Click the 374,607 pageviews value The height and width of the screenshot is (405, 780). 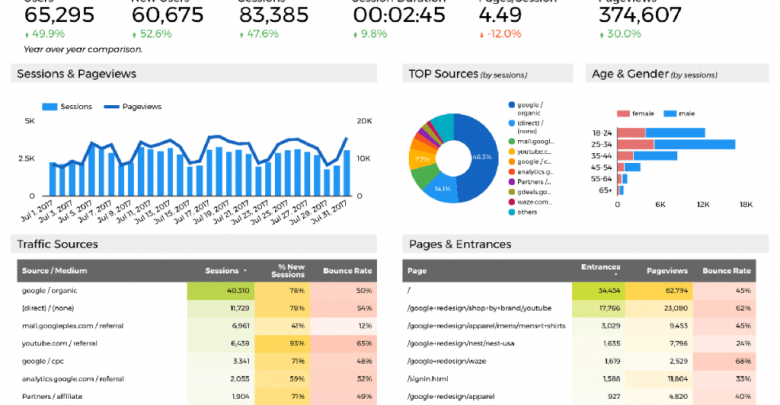640,15
